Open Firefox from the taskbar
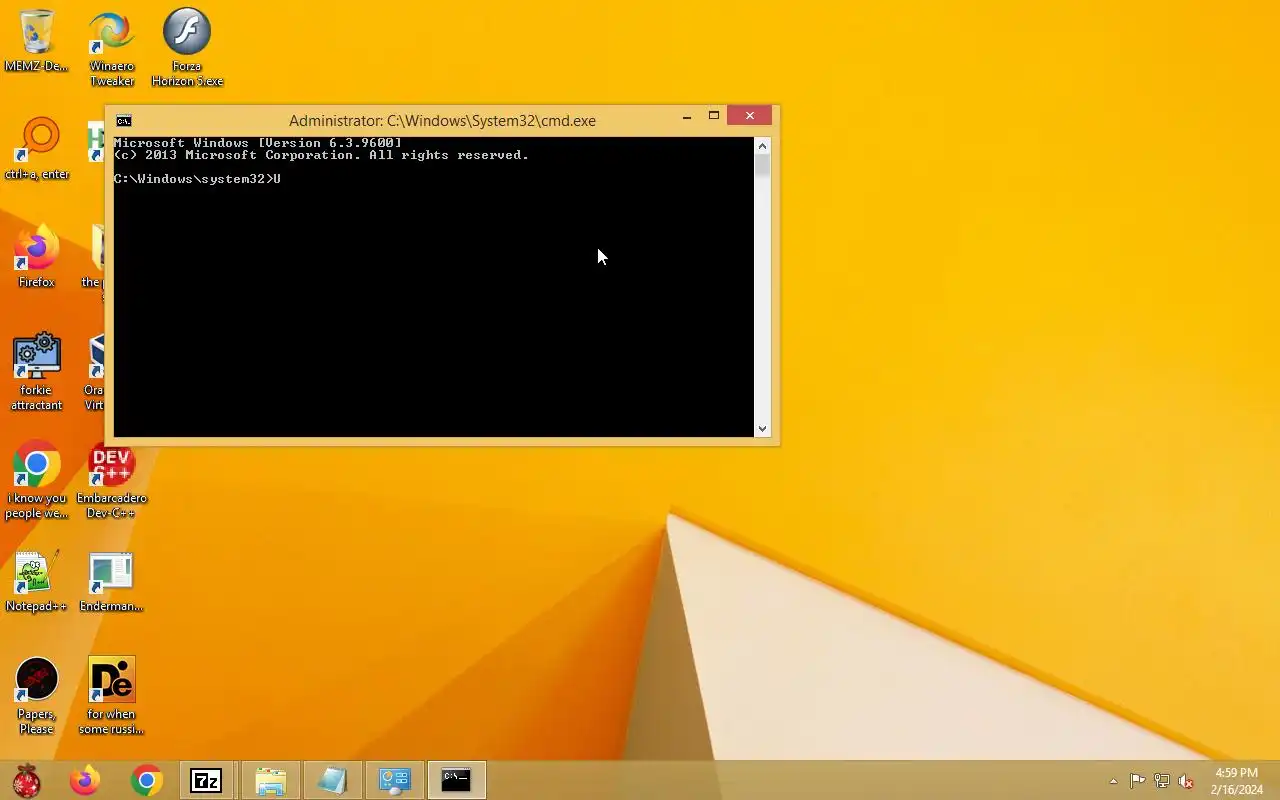Image resolution: width=1280 pixels, height=800 pixels. 85,780
